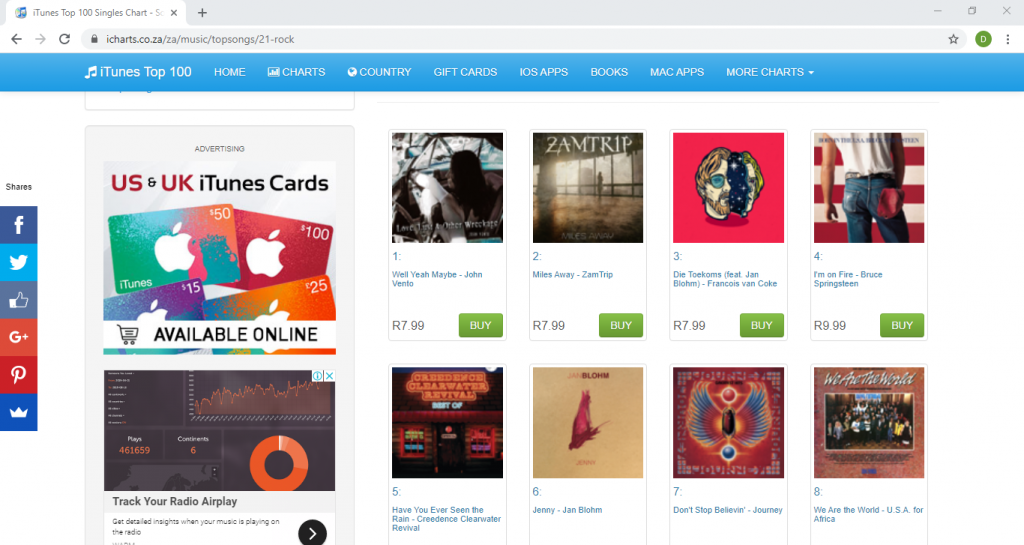Screen dimensions: 1024x545
Task: Open I'm on Fire - Bruce Springsteen link
Action: tap(848, 279)
